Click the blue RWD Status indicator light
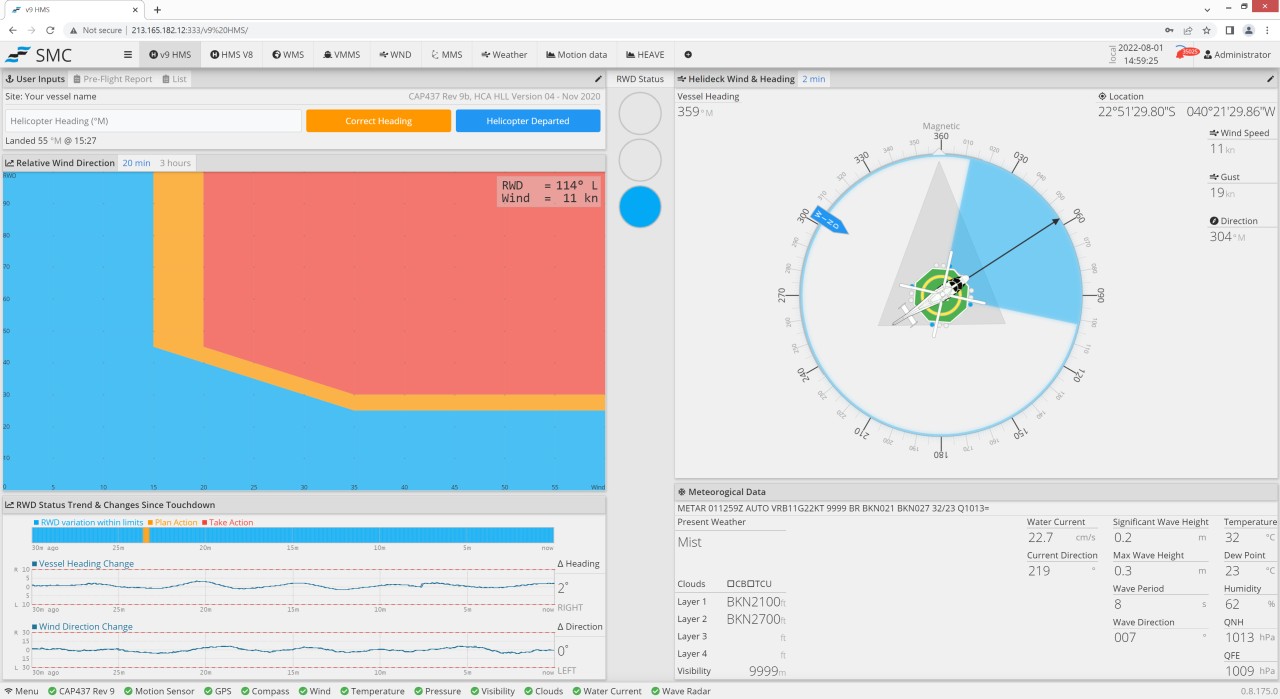The image size is (1280, 699). click(x=640, y=207)
